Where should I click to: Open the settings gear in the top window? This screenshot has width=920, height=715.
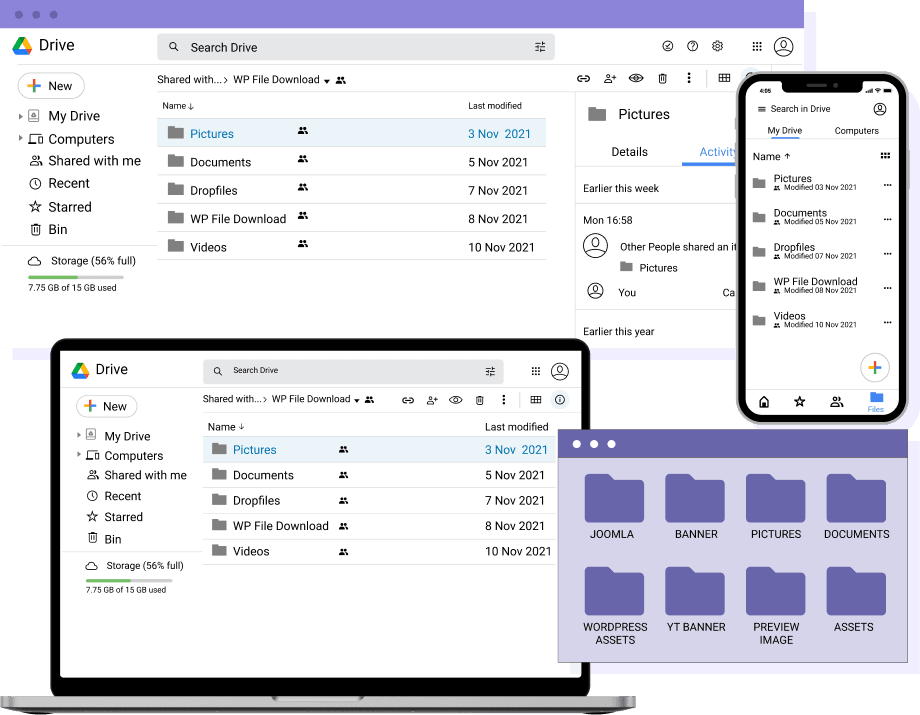(717, 46)
